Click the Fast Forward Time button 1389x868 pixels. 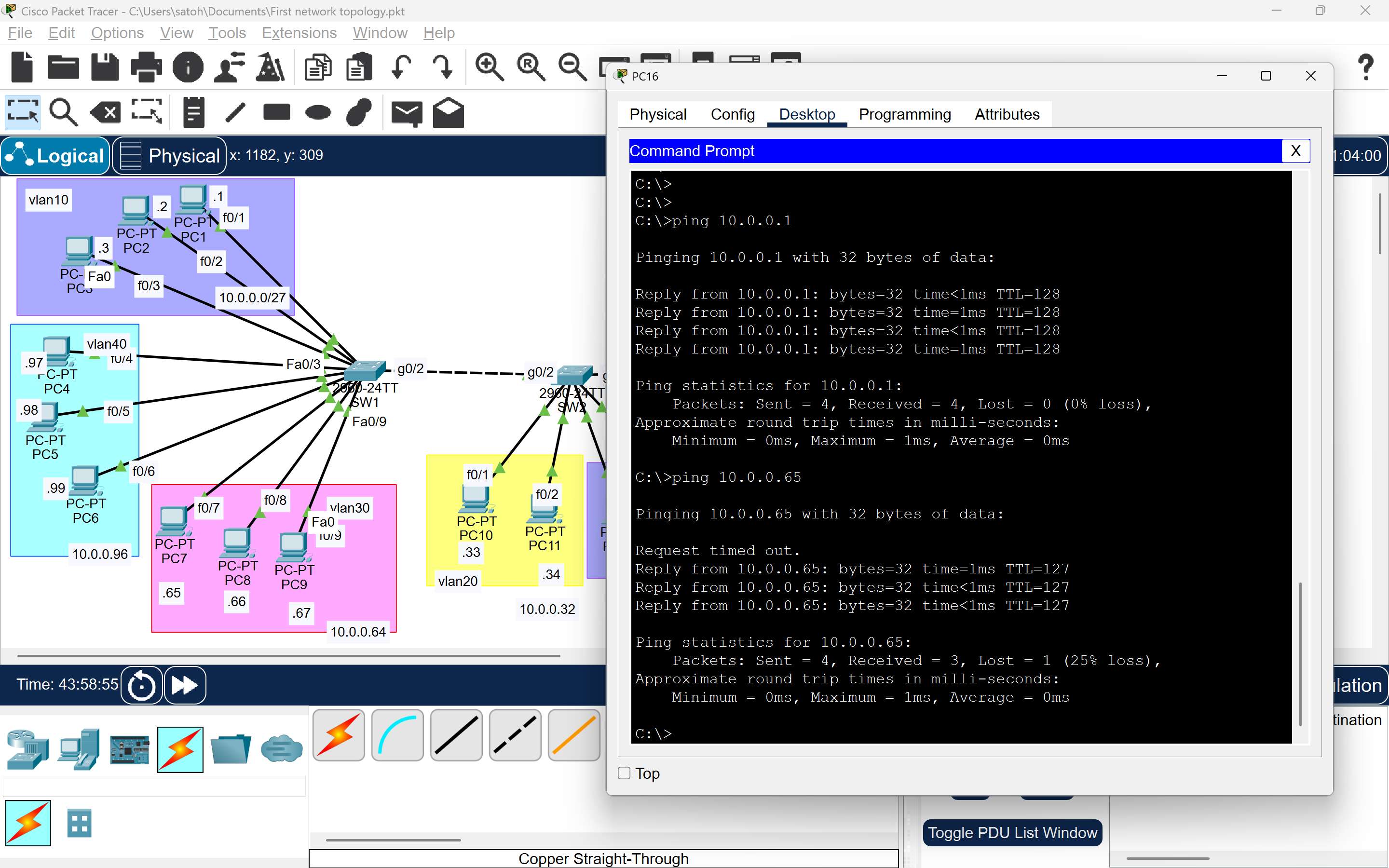(184, 684)
